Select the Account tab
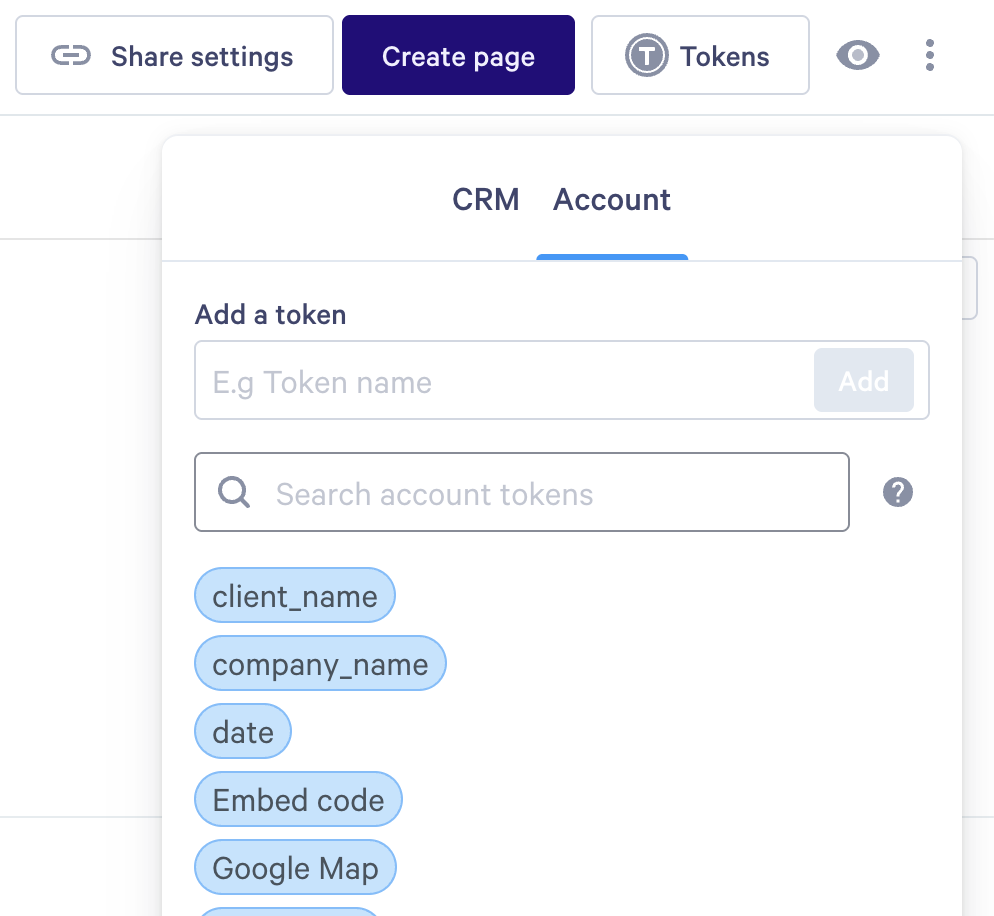This screenshot has height=916, width=994. click(612, 200)
